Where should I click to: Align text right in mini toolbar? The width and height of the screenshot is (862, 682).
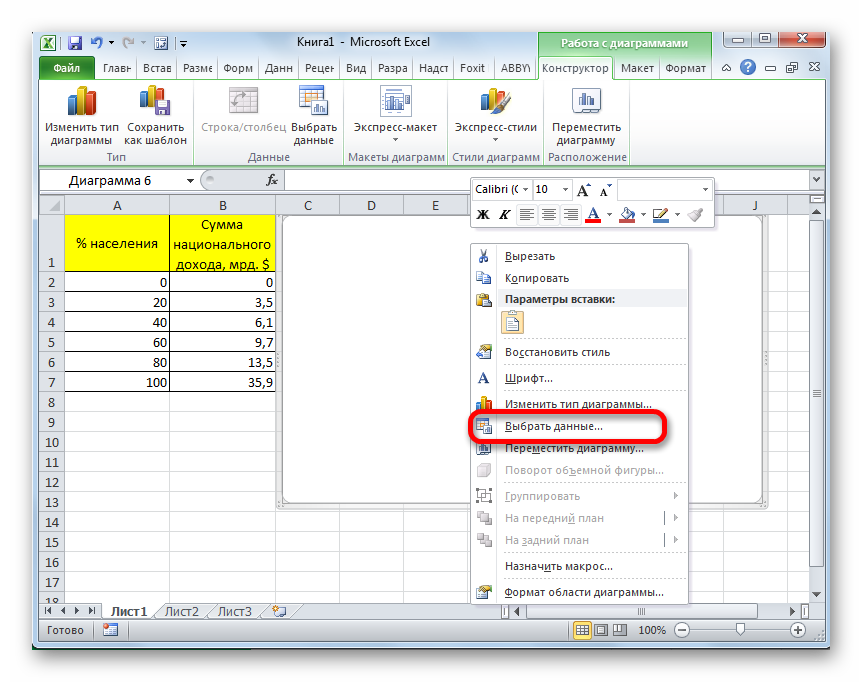click(571, 214)
